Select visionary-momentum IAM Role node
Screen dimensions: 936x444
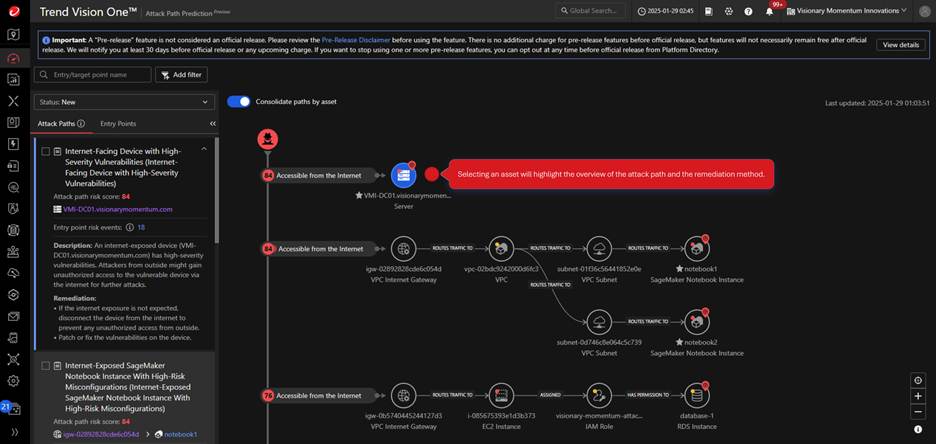point(599,395)
